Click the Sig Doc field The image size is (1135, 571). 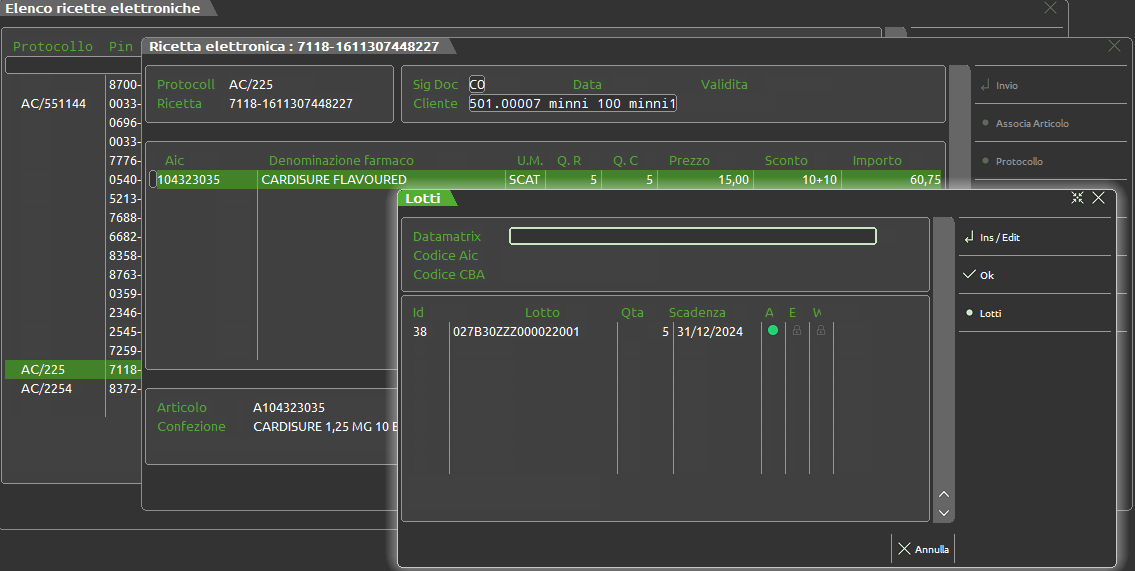click(477, 85)
